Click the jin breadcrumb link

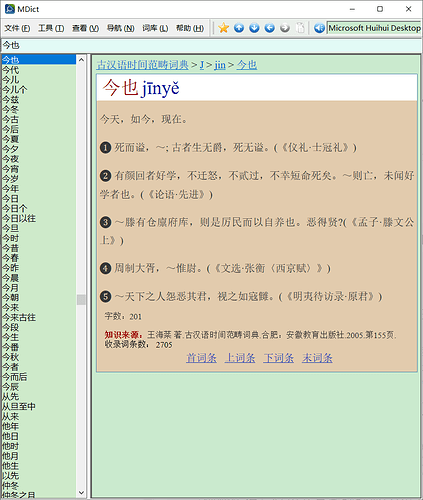coord(220,65)
